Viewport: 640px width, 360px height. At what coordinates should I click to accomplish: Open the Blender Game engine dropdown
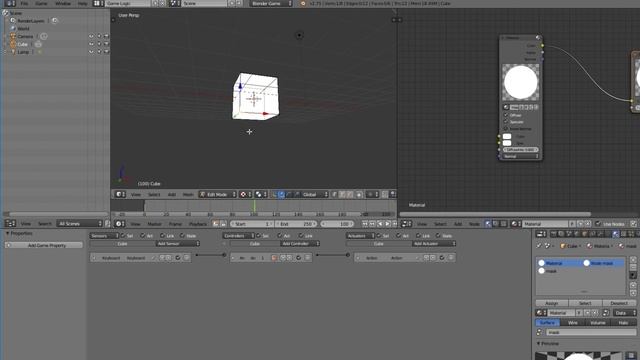pyautogui.click(x=271, y=3)
